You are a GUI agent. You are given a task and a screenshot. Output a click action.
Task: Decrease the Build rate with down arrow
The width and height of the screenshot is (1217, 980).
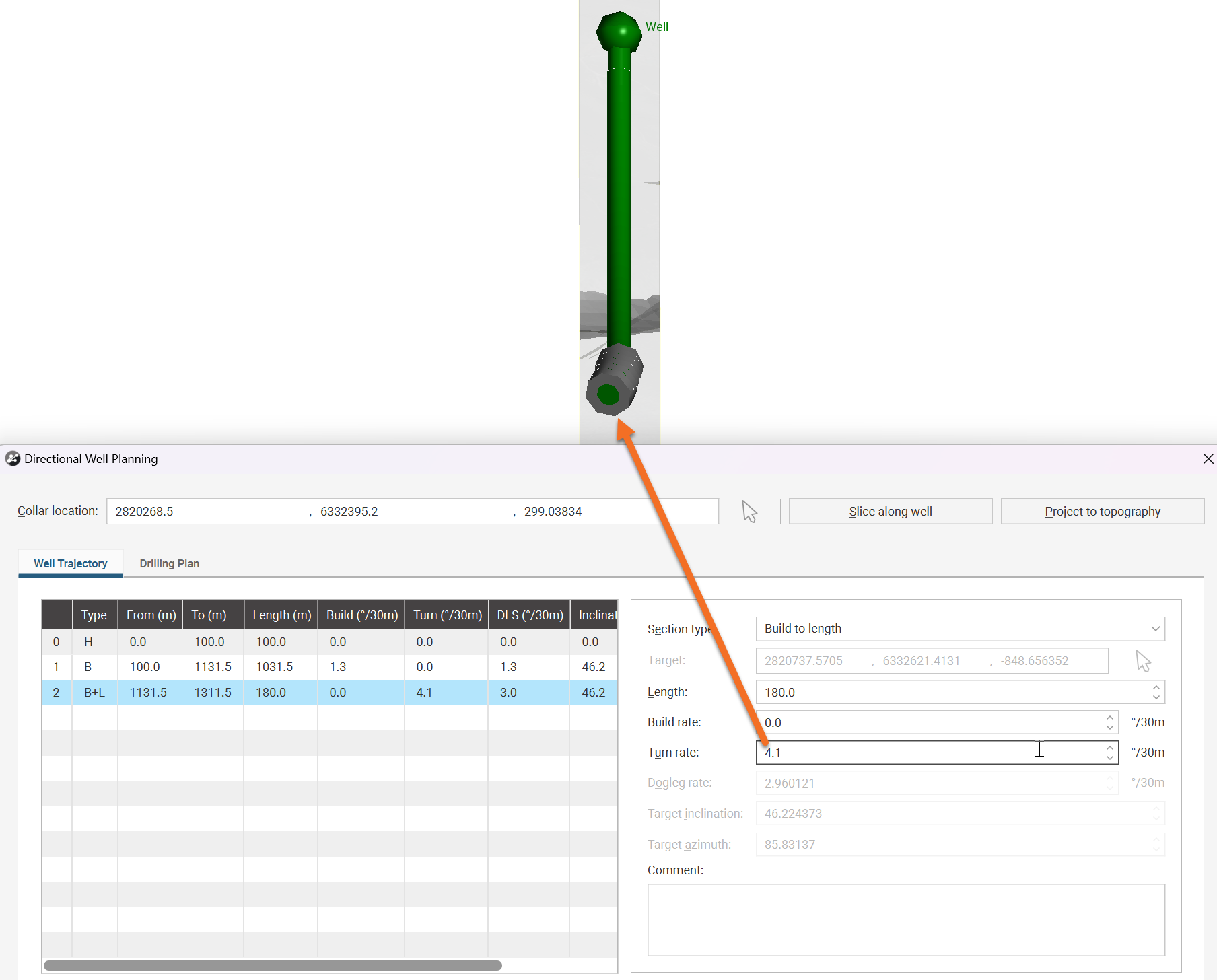[1109, 728]
